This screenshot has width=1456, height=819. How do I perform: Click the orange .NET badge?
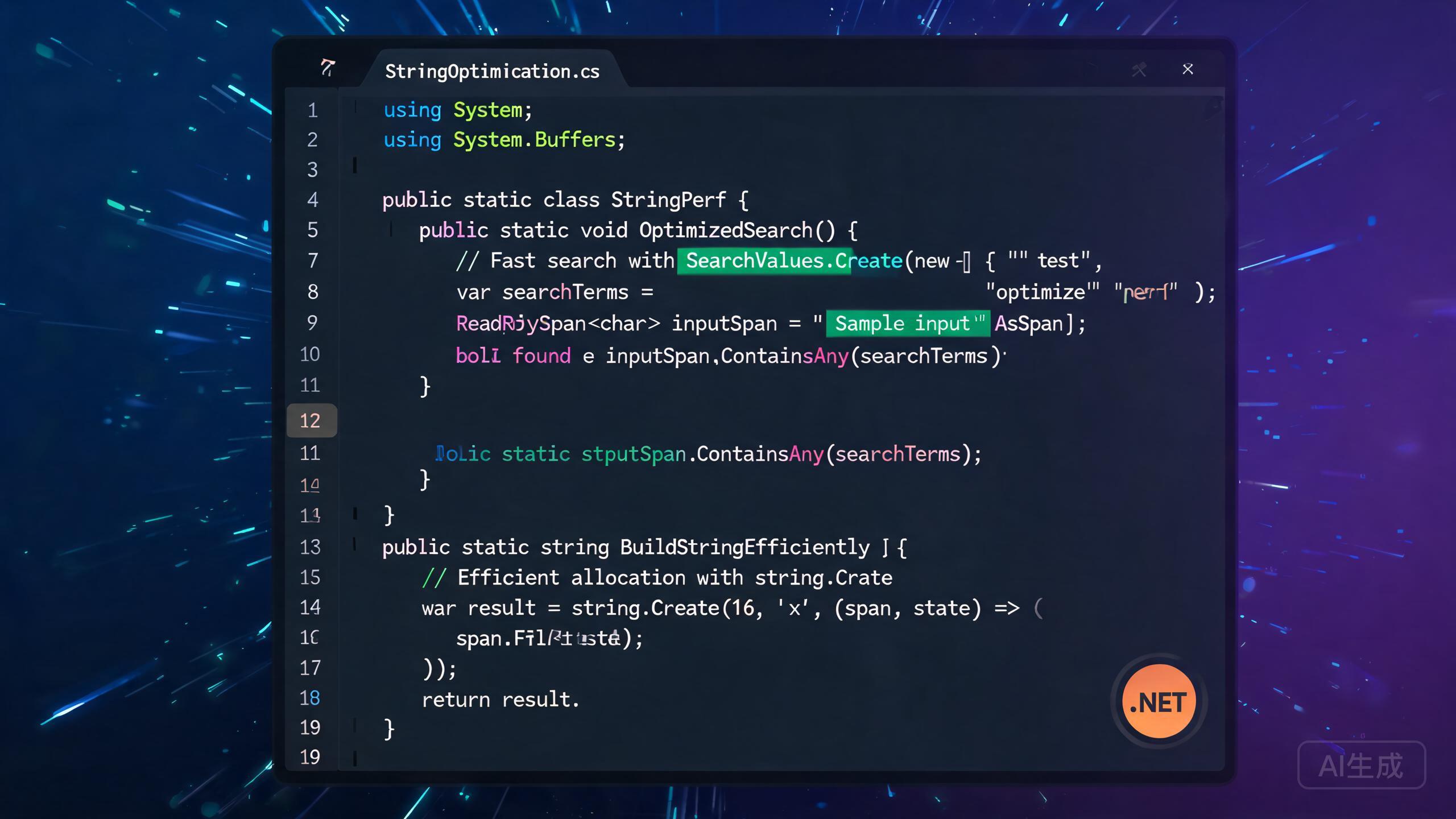pyautogui.click(x=1159, y=701)
